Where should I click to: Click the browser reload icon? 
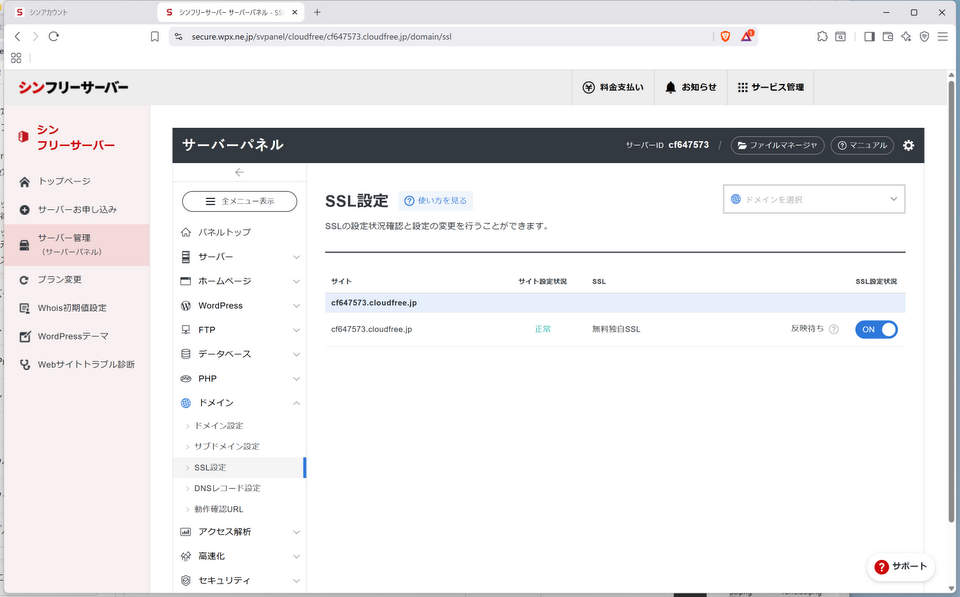[53, 36]
